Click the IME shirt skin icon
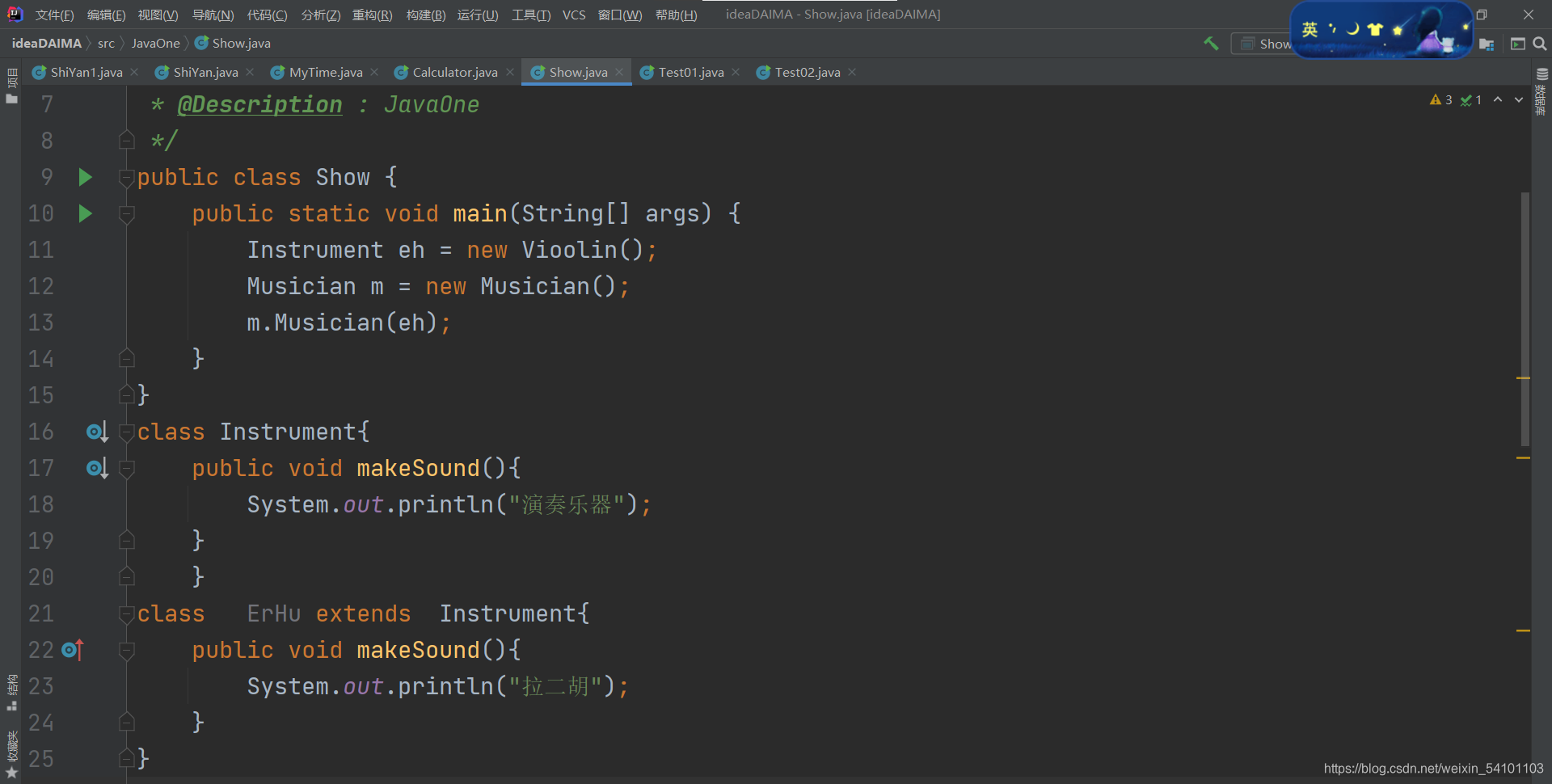The width and height of the screenshot is (1552, 784). 1375,30
